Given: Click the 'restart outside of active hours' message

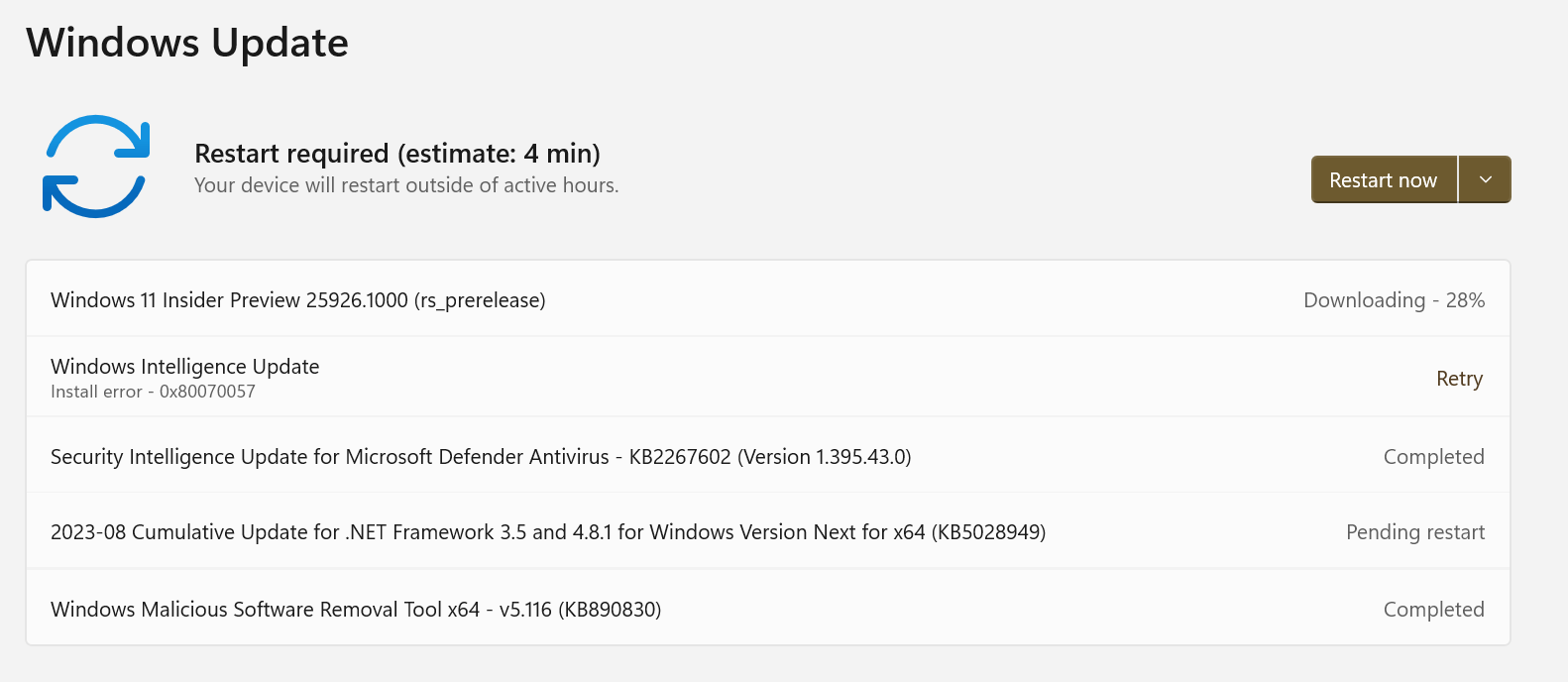Looking at the screenshot, I should (x=406, y=185).
